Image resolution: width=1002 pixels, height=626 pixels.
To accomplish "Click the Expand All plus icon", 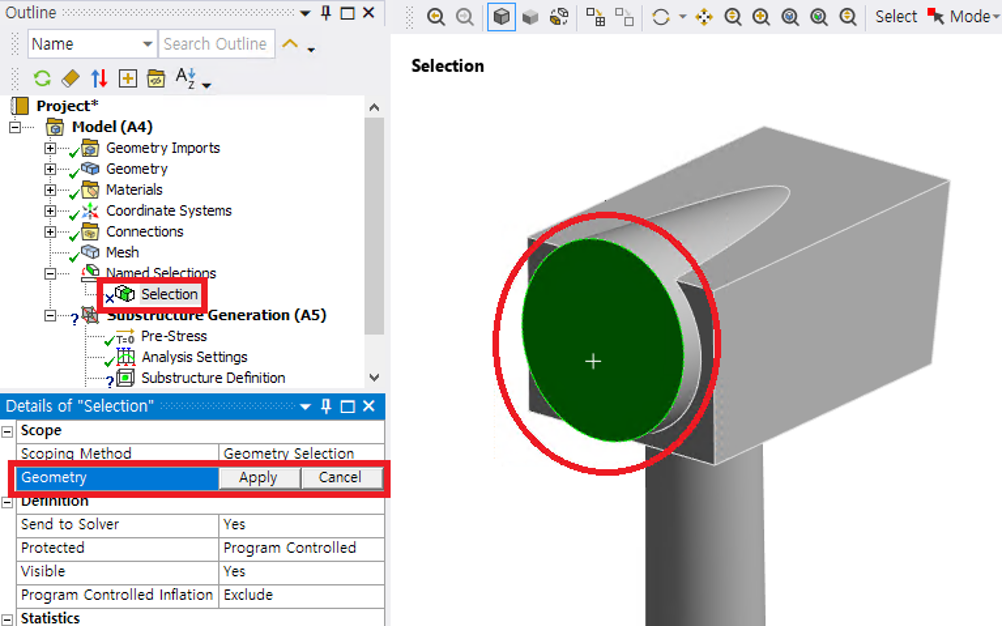I will [128, 78].
